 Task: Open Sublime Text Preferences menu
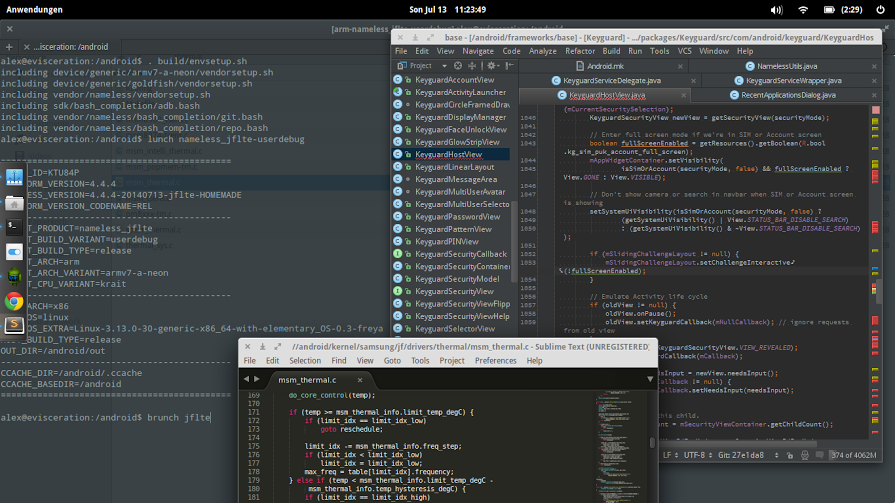point(495,361)
